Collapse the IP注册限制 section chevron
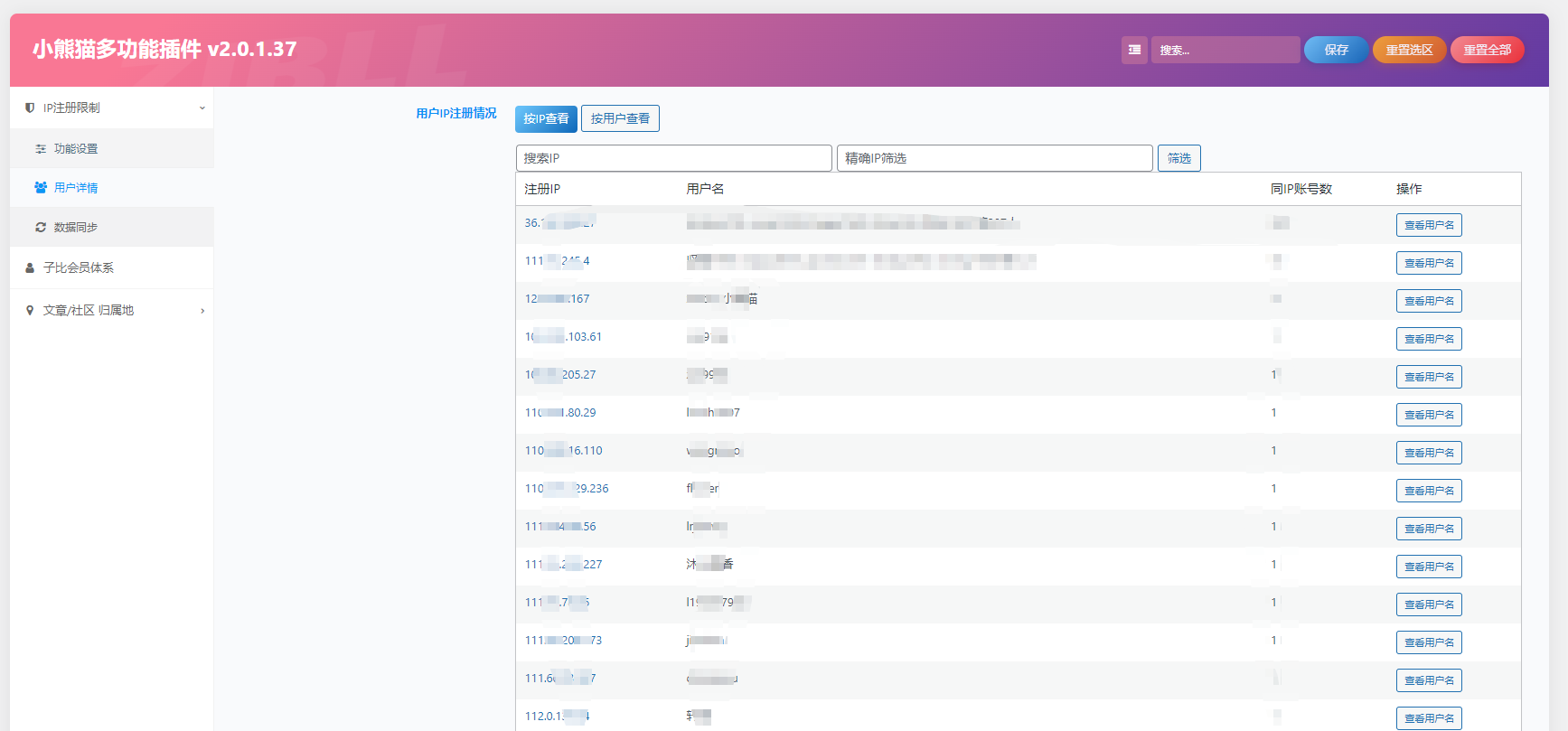Viewport: 1568px width, 731px height. [x=202, y=108]
